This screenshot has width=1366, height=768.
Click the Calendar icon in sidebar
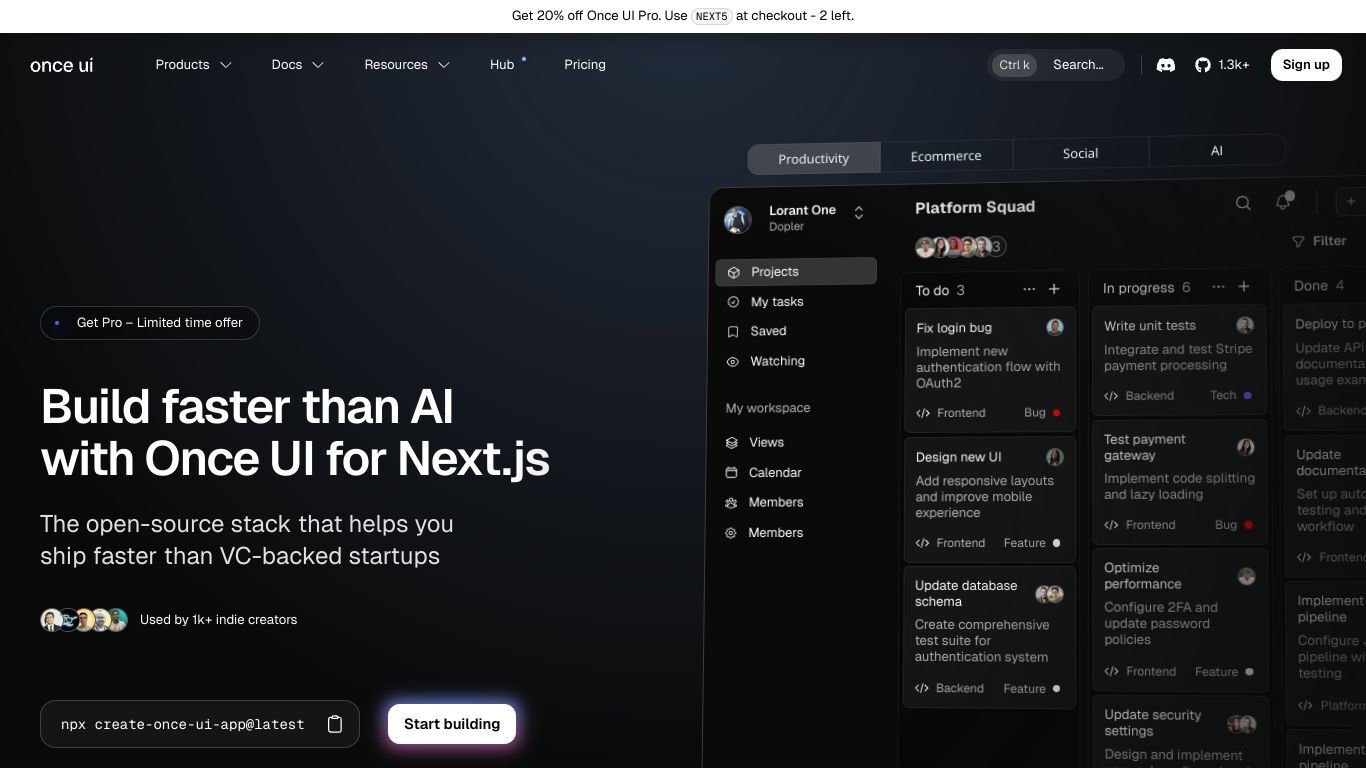point(731,473)
